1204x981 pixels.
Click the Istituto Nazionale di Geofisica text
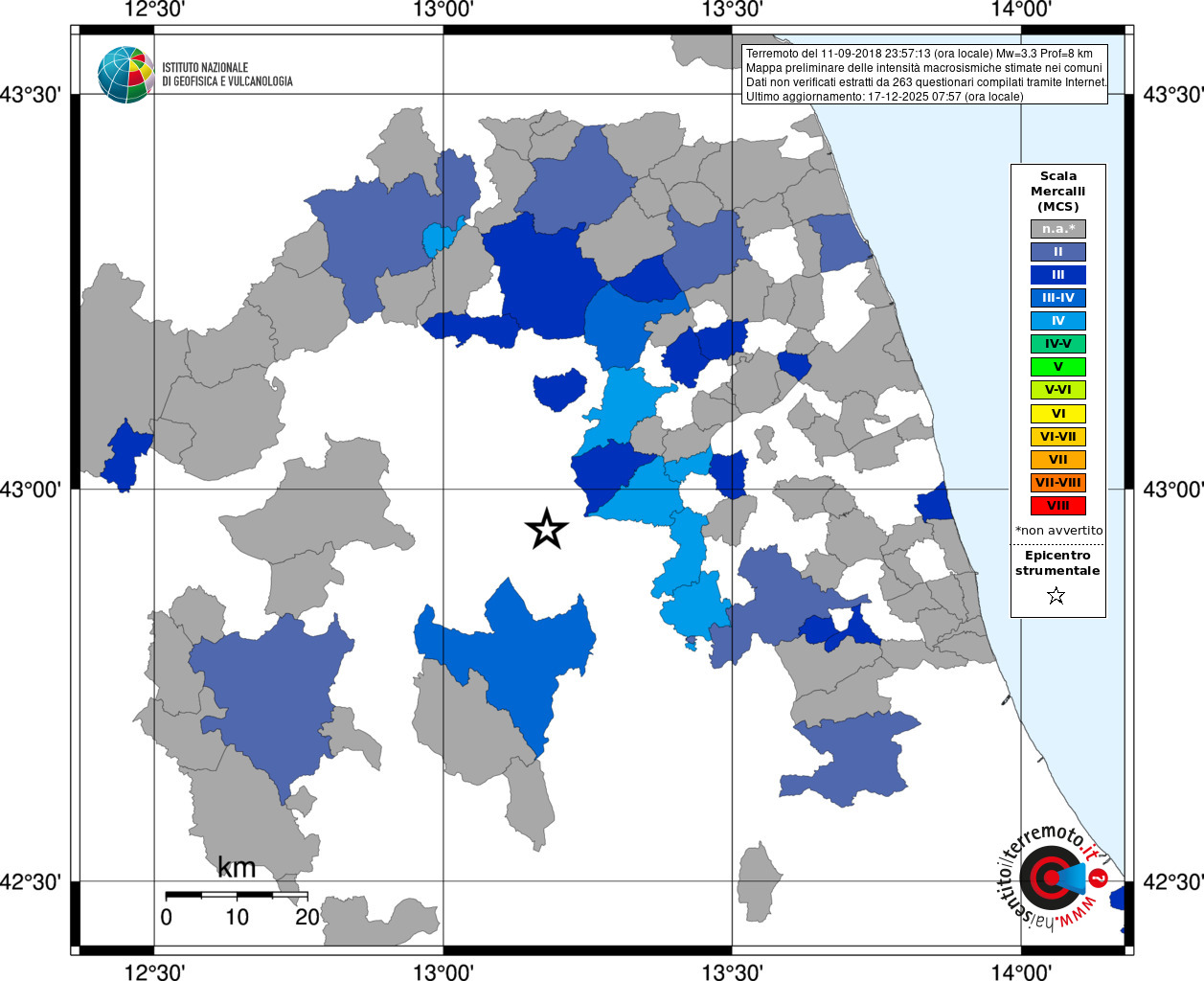click(x=227, y=75)
